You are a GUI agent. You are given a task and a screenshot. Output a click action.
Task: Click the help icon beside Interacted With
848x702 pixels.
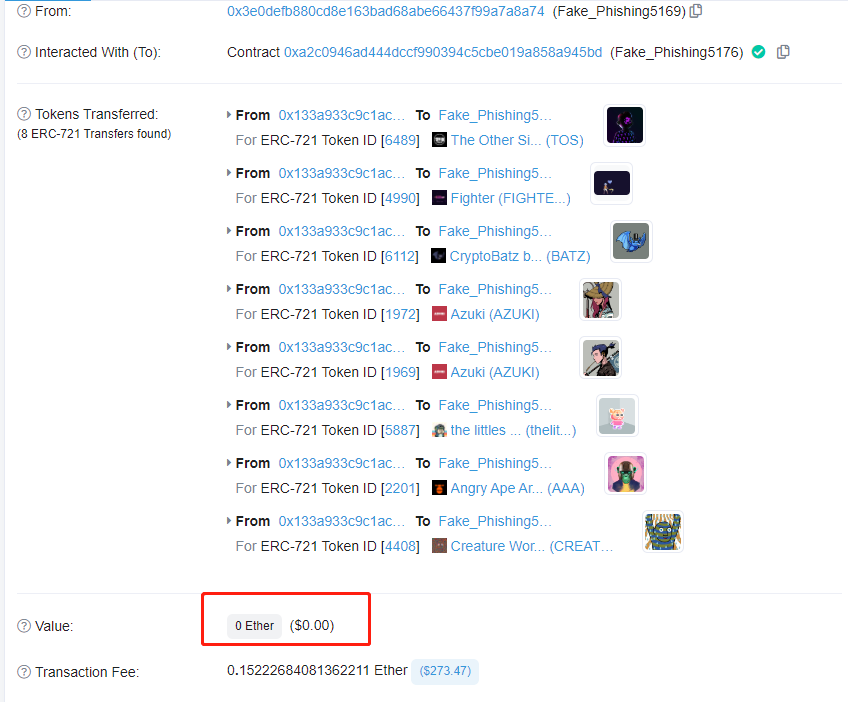(24, 52)
